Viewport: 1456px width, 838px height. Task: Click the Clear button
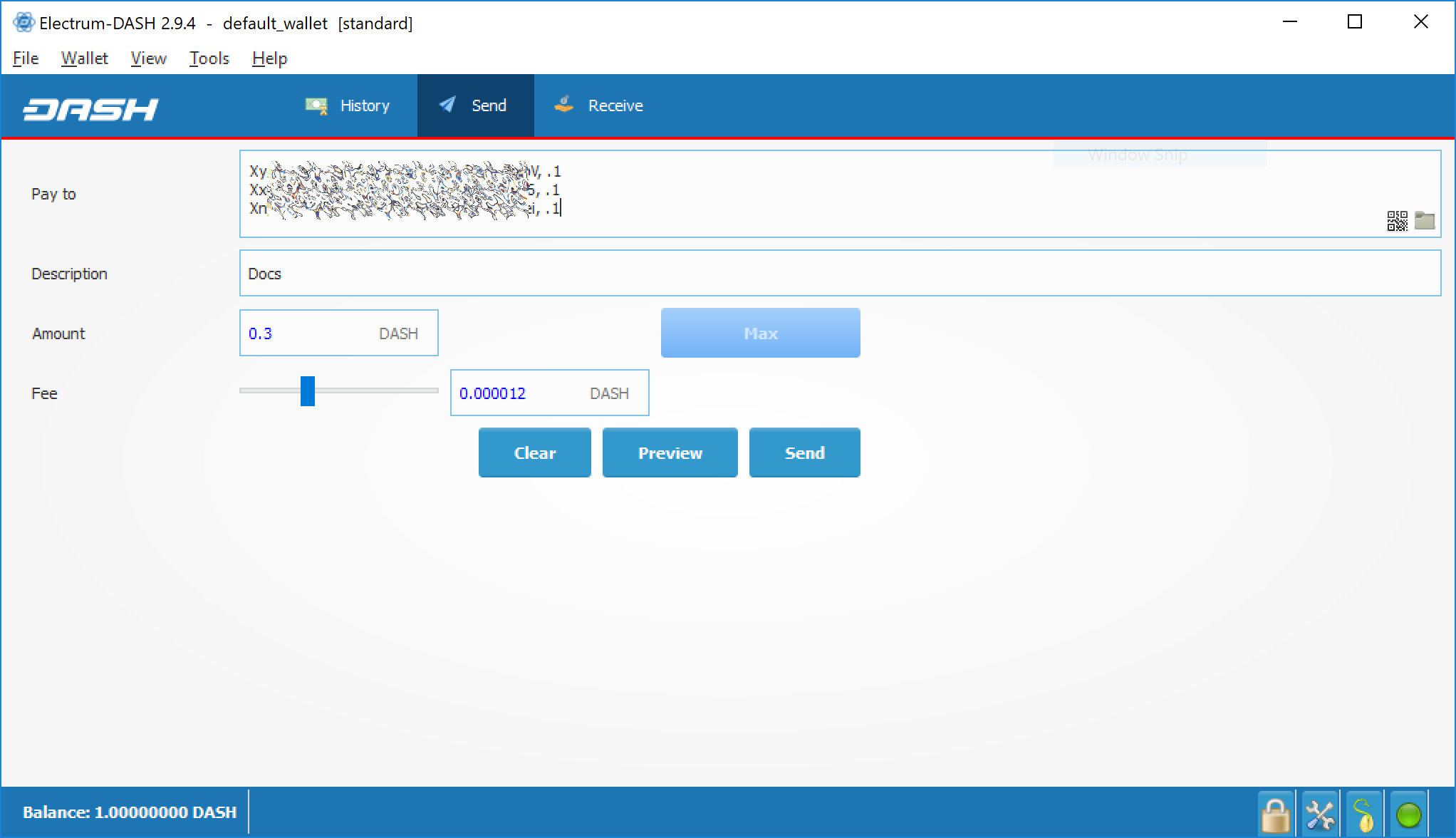(534, 453)
